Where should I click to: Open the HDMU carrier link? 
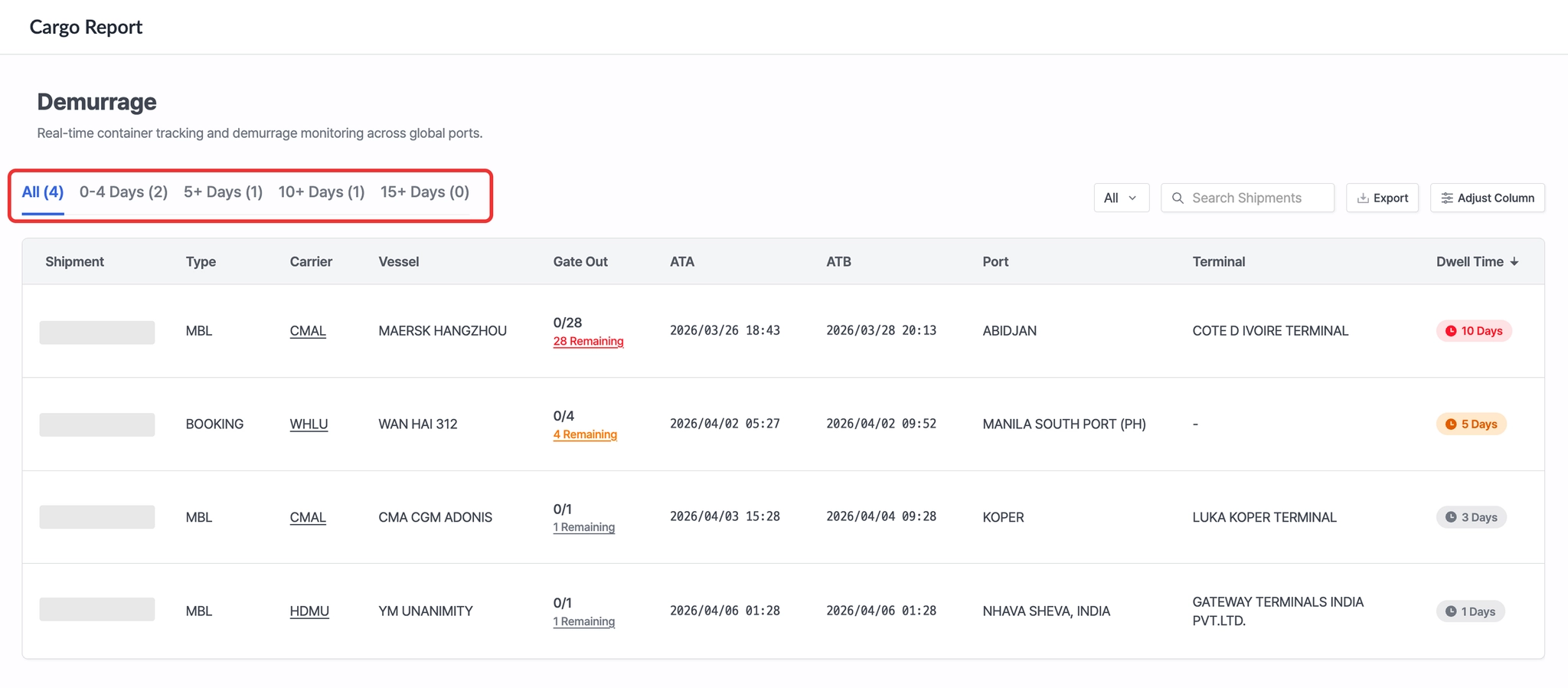309,611
